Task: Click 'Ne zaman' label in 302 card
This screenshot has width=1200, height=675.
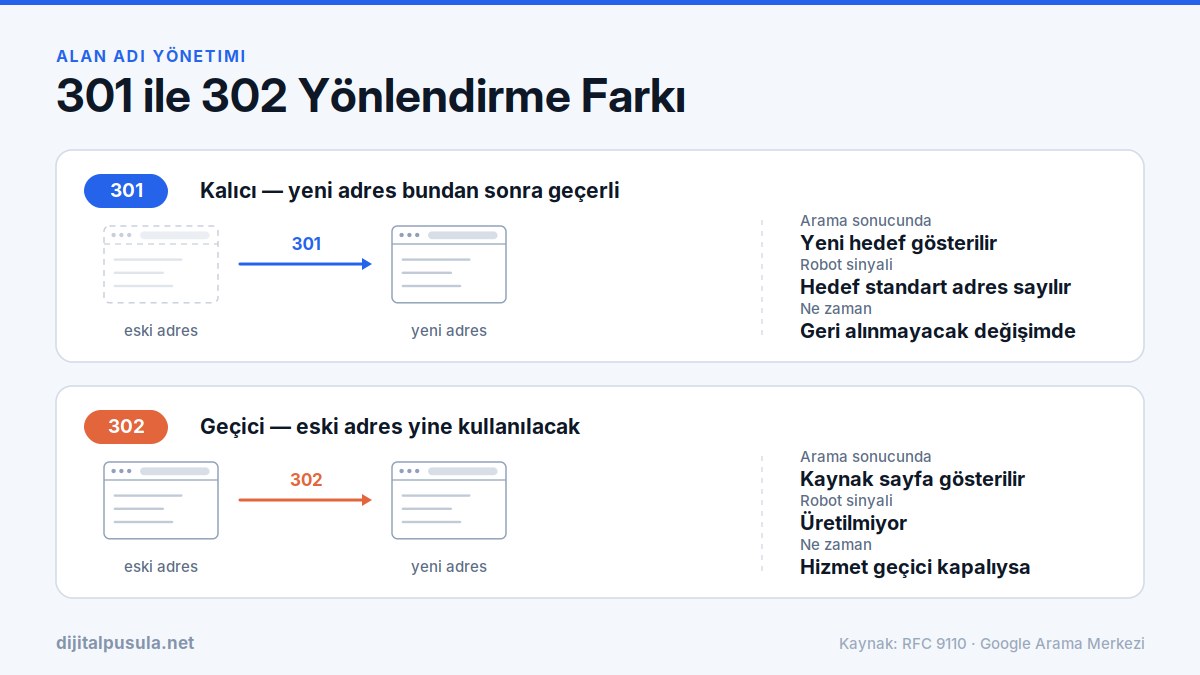Action: coord(836,545)
